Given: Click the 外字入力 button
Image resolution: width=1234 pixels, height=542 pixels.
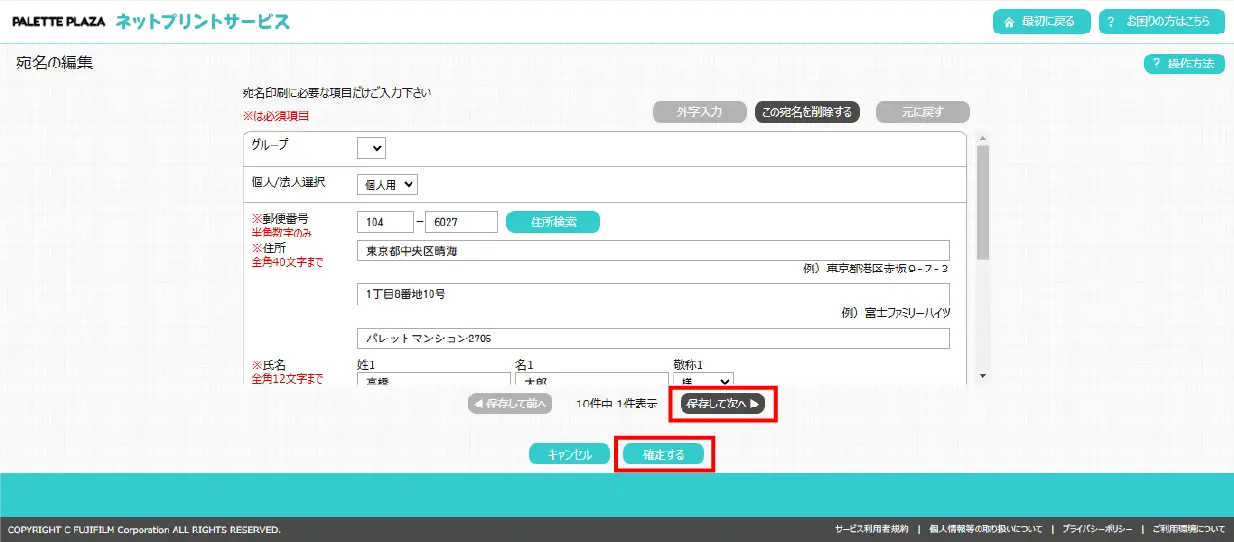Looking at the screenshot, I should 699,112.
